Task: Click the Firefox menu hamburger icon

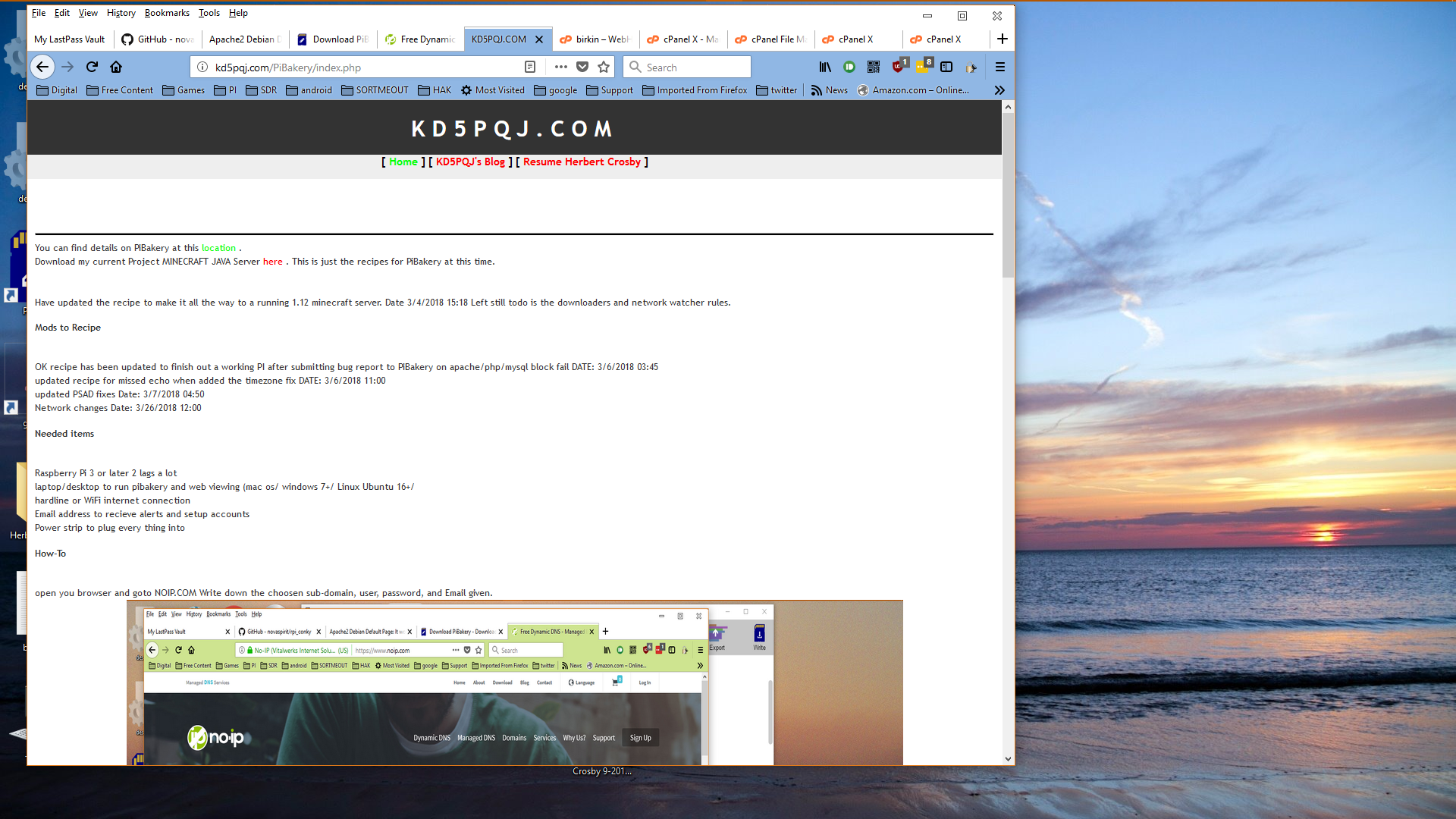Action: [x=999, y=67]
